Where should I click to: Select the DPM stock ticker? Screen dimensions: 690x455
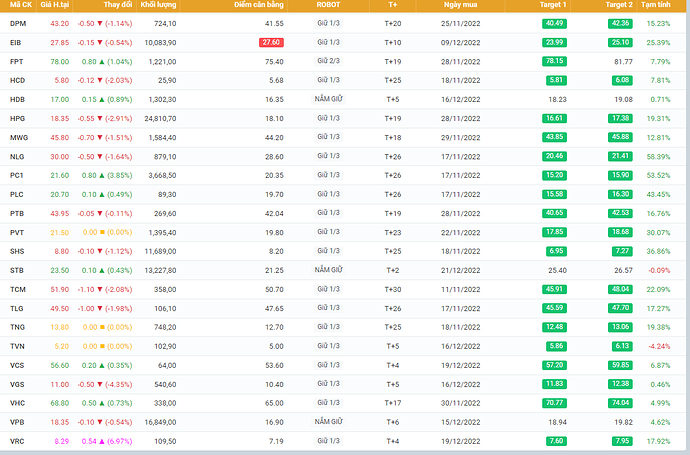[18, 24]
